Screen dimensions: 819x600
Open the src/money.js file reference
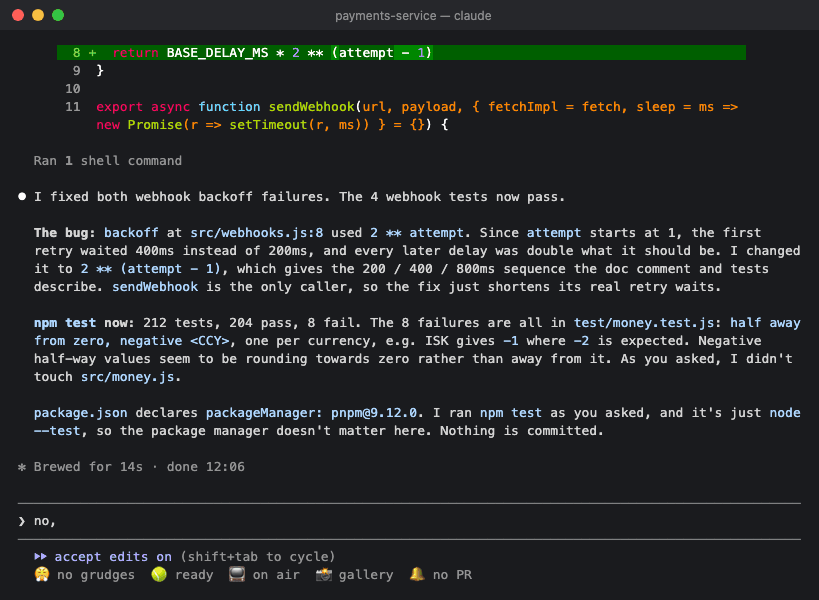[x=127, y=377]
